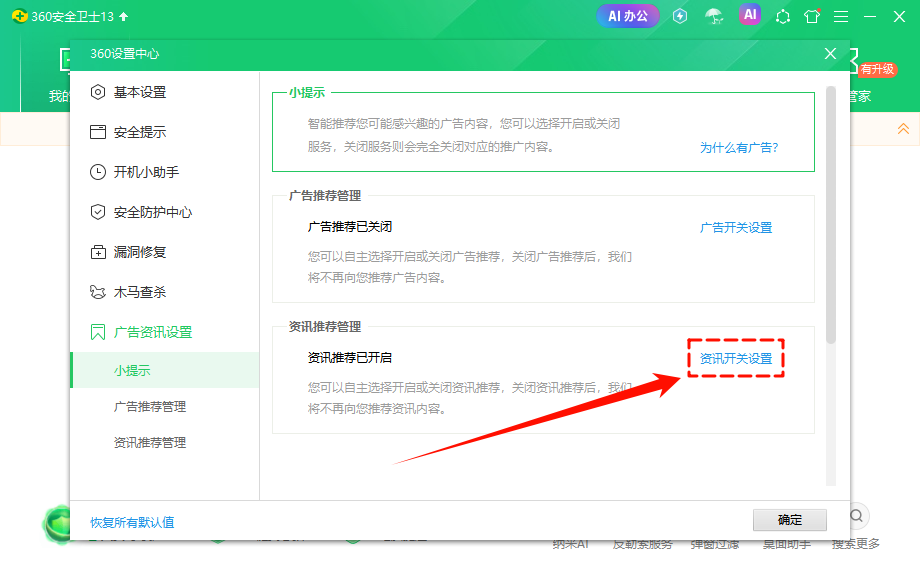This screenshot has height=580, width=920.
Task: Open the skin T-shirt icon
Action: tap(811, 16)
